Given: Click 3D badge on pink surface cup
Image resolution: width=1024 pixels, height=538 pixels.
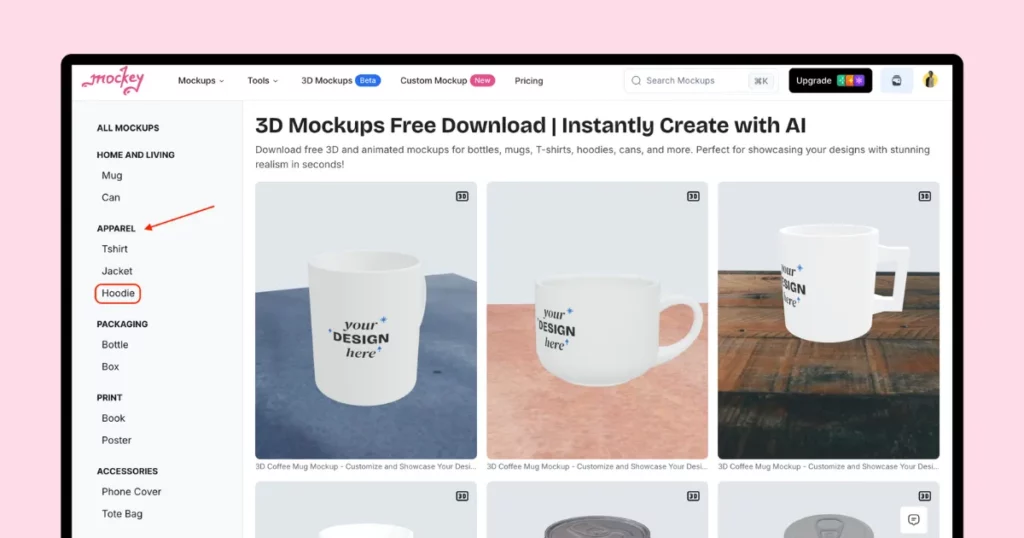Looking at the screenshot, I should tap(693, 197).
